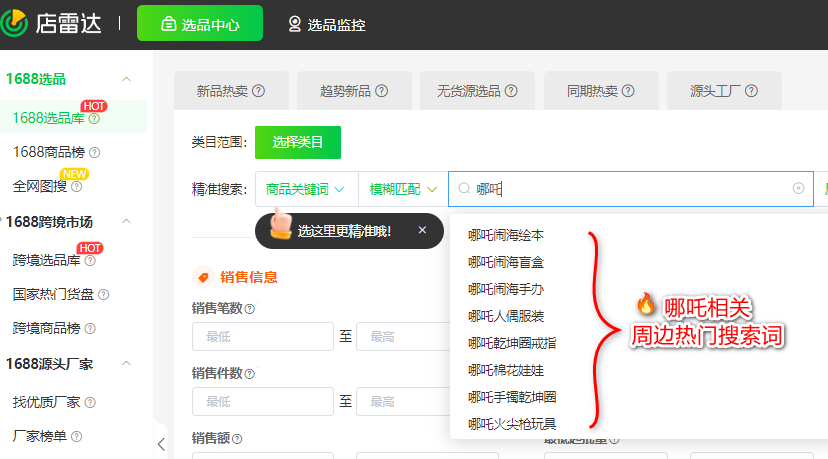828x459 pixels.
Task: Click help icon next to 新品热卖 tab
Action: [258, 91]
